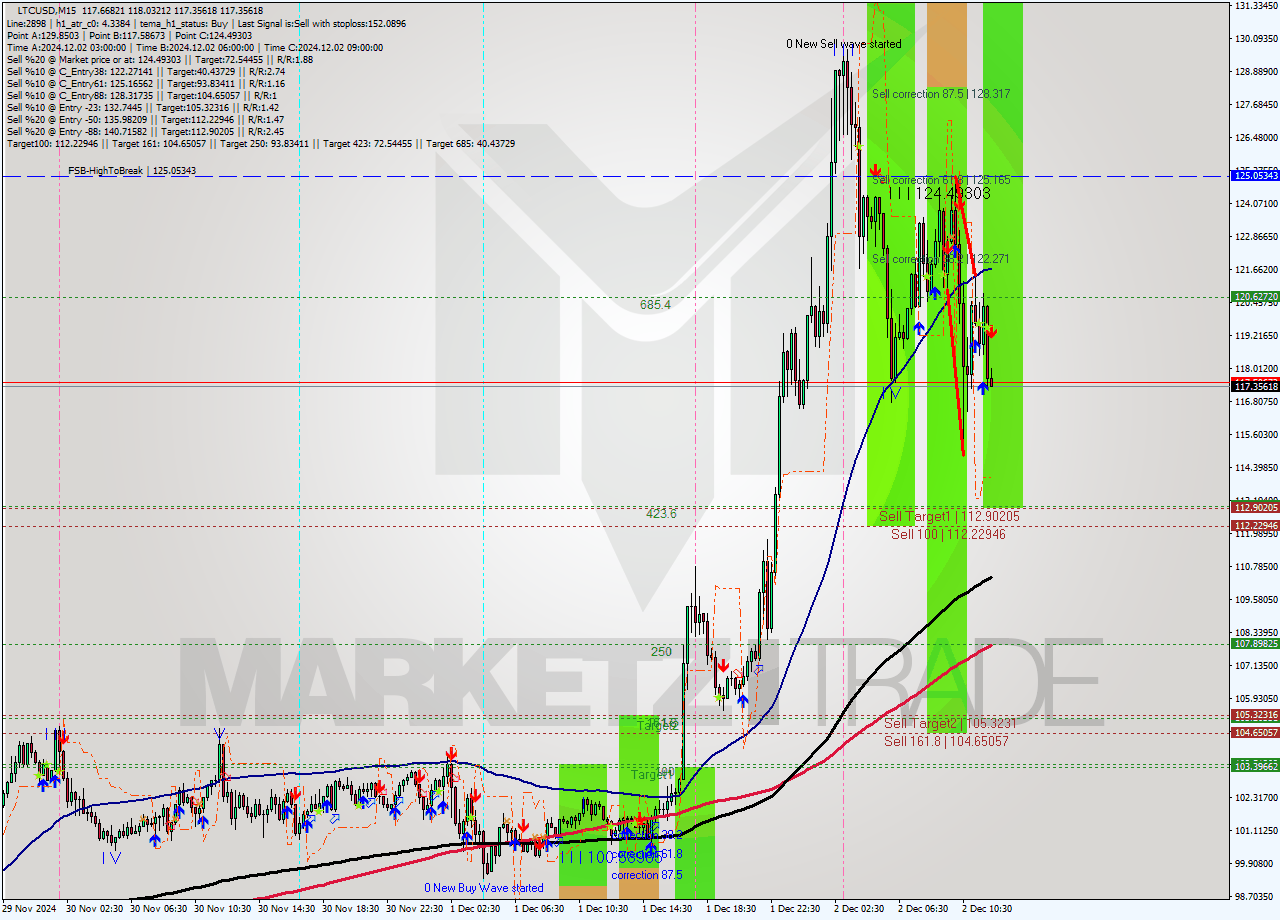Click the red down arrow below the 250 level
This screenshot has width=1280, height=920.
pos(722,665)
